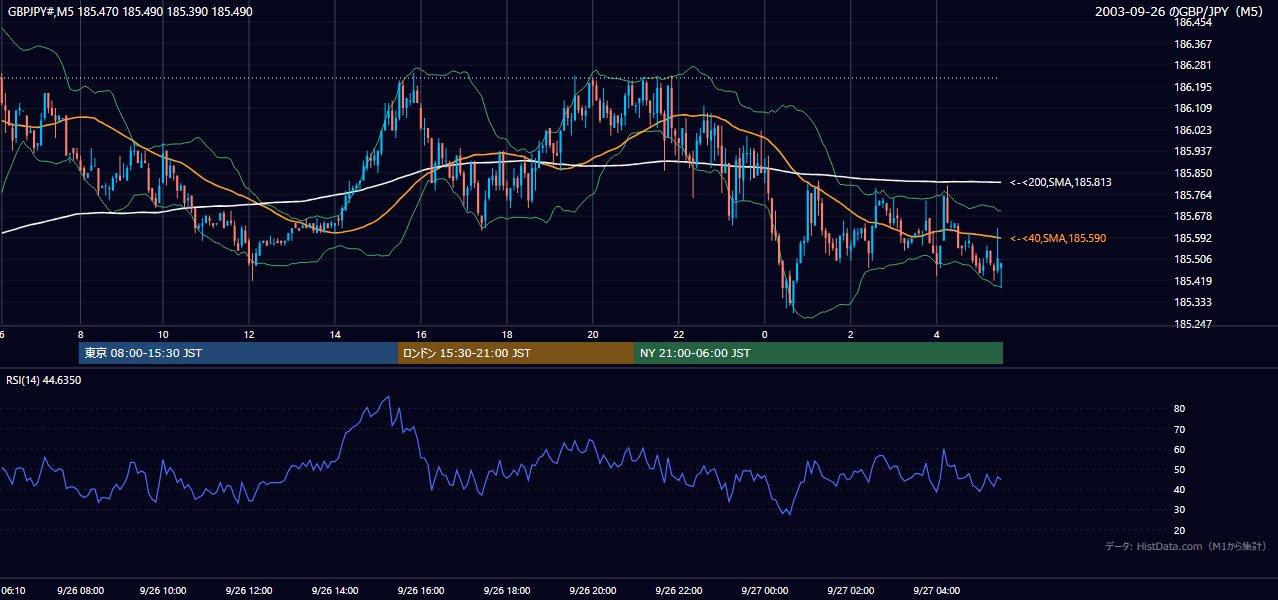Click price level 185.850 on the axis
This screenshot has height=600, width=1278.
click(1192, 173)
